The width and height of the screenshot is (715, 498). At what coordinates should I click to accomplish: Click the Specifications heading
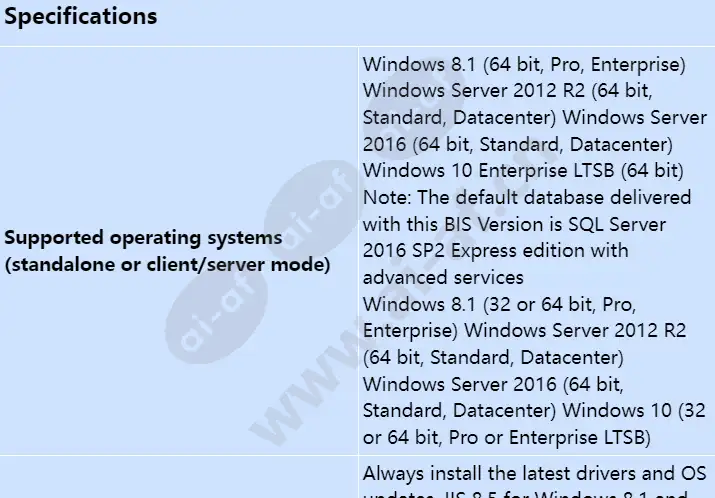pyautogui.click(x=81, y=17)
